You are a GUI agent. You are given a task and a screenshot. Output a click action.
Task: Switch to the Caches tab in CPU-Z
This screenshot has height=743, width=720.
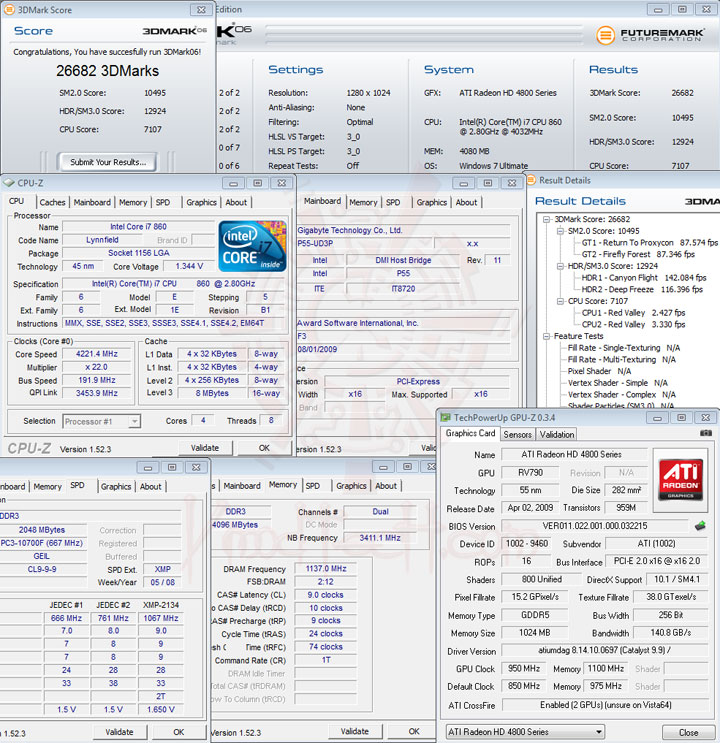point(53,202)
